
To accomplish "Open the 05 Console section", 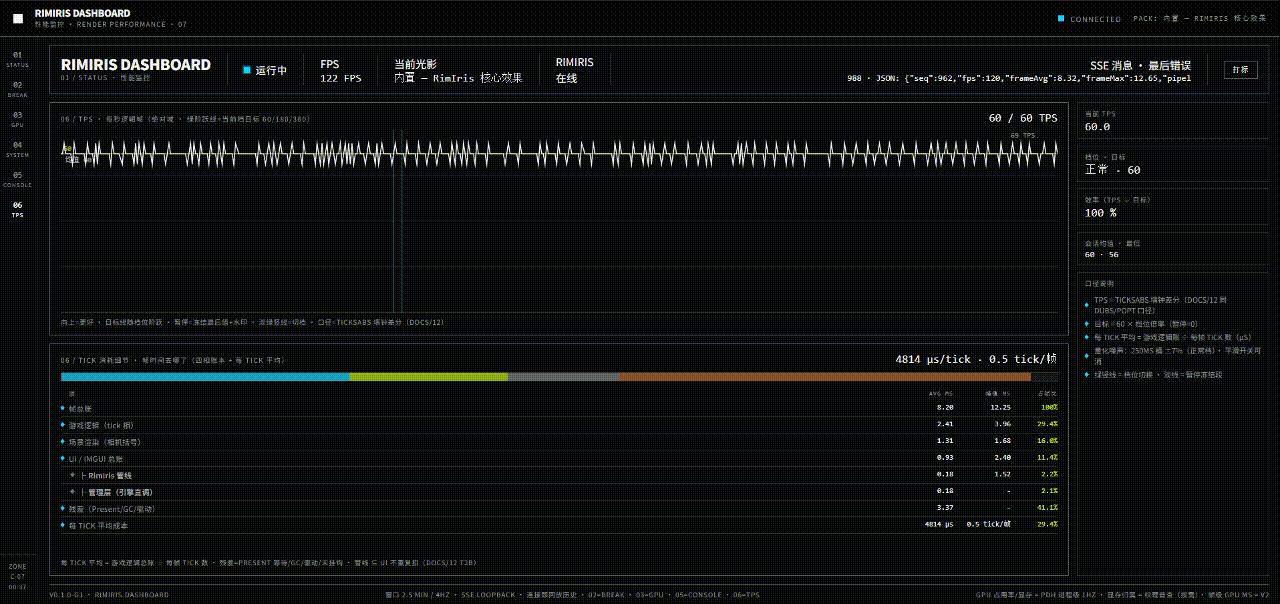I will (x=17, y=179).
